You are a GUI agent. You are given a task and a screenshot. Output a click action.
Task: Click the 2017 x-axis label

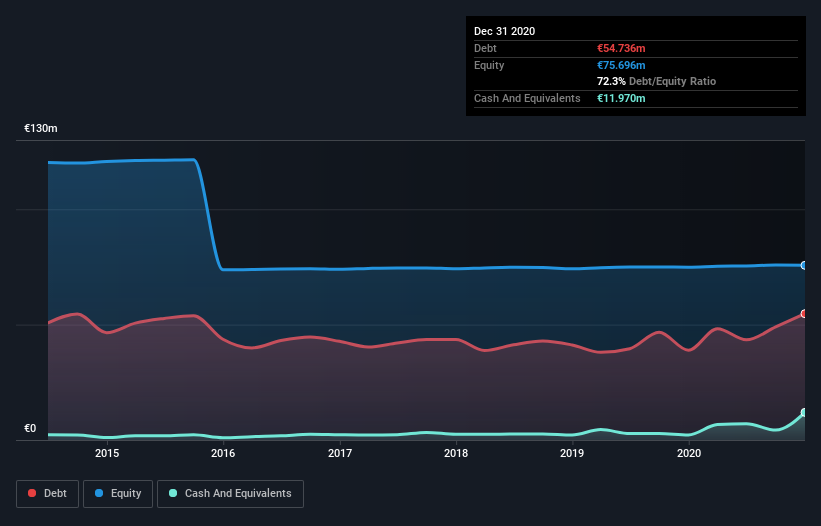tap(340, 453)
